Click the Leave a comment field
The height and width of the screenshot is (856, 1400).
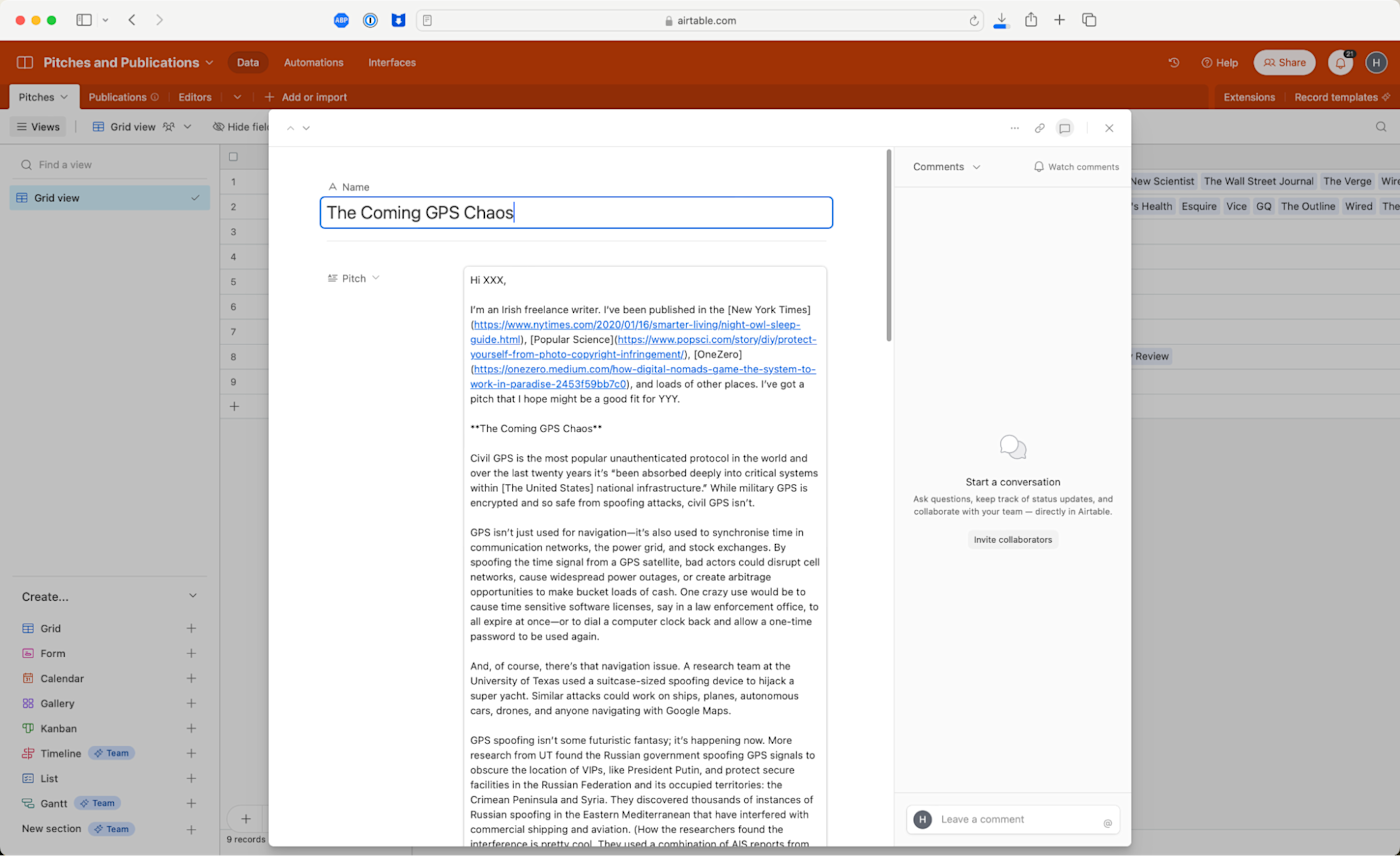tap(1013, 819)
